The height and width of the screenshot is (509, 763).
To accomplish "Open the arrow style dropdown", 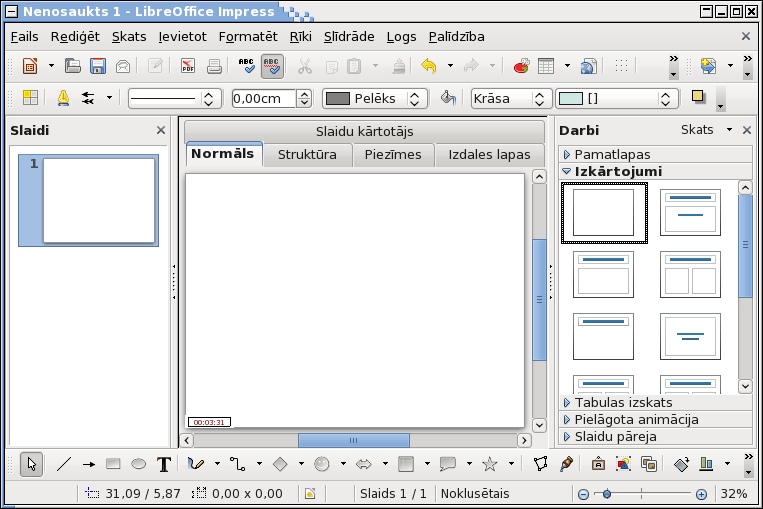I will click(109, 98).
